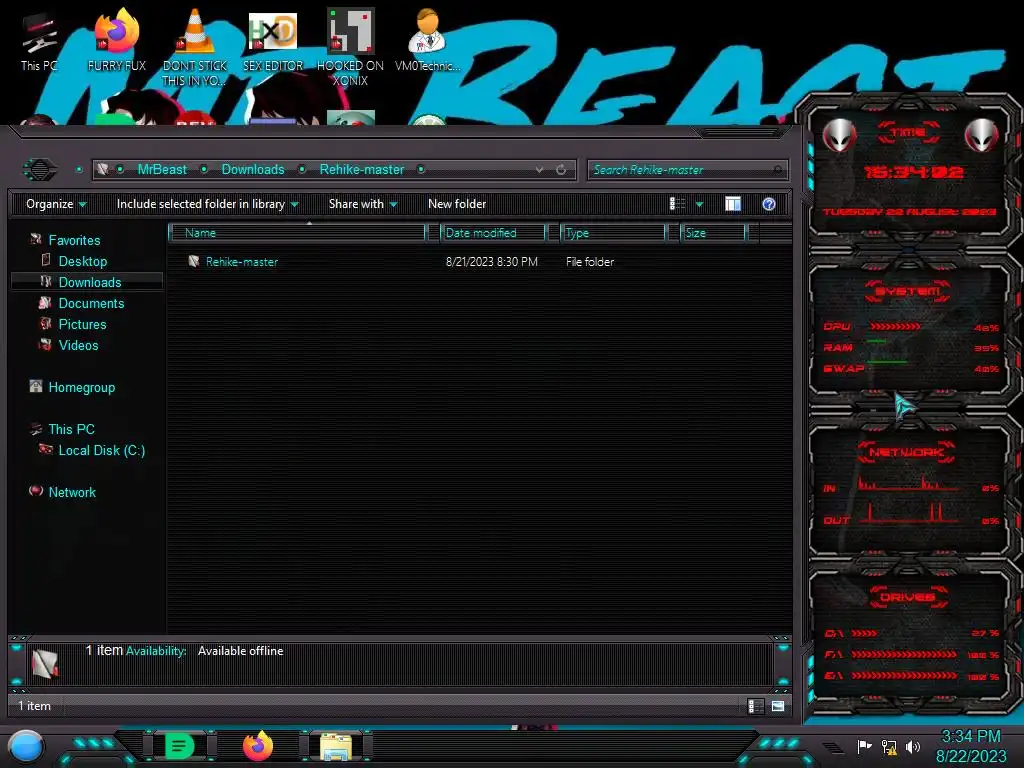Expand the address bar history dropdown chevron
The image size is (1024, 768).
tap(539, 170)
